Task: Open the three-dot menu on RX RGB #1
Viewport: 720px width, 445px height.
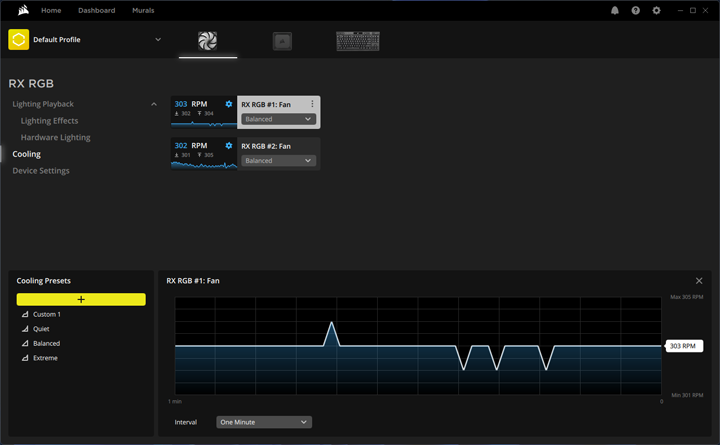Action: coord(312,104)
